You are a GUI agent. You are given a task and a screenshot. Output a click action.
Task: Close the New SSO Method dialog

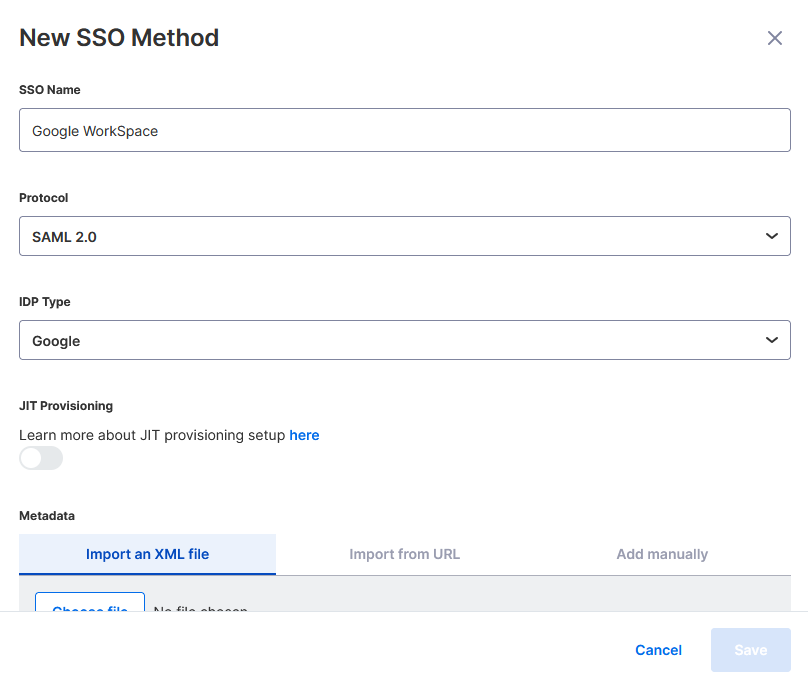coord(775,38)
